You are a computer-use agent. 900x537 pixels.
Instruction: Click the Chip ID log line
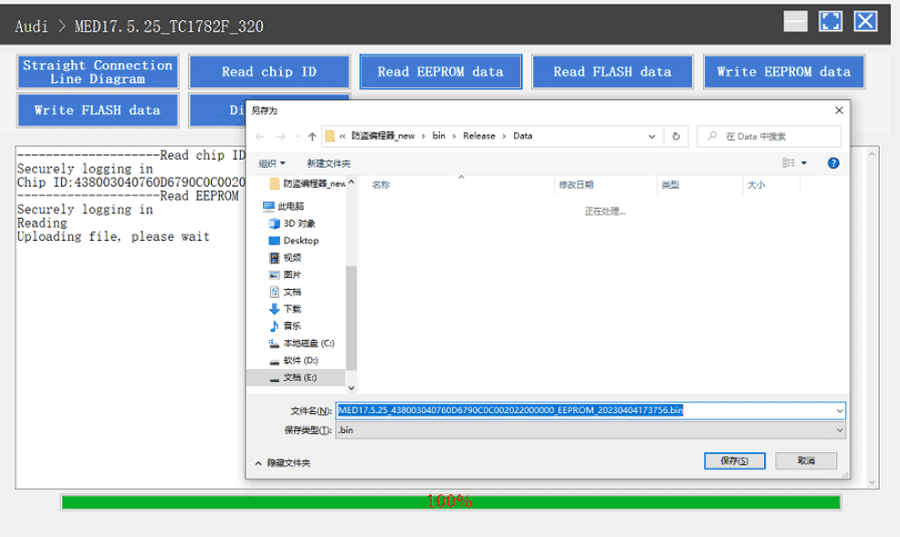point(131,182)
